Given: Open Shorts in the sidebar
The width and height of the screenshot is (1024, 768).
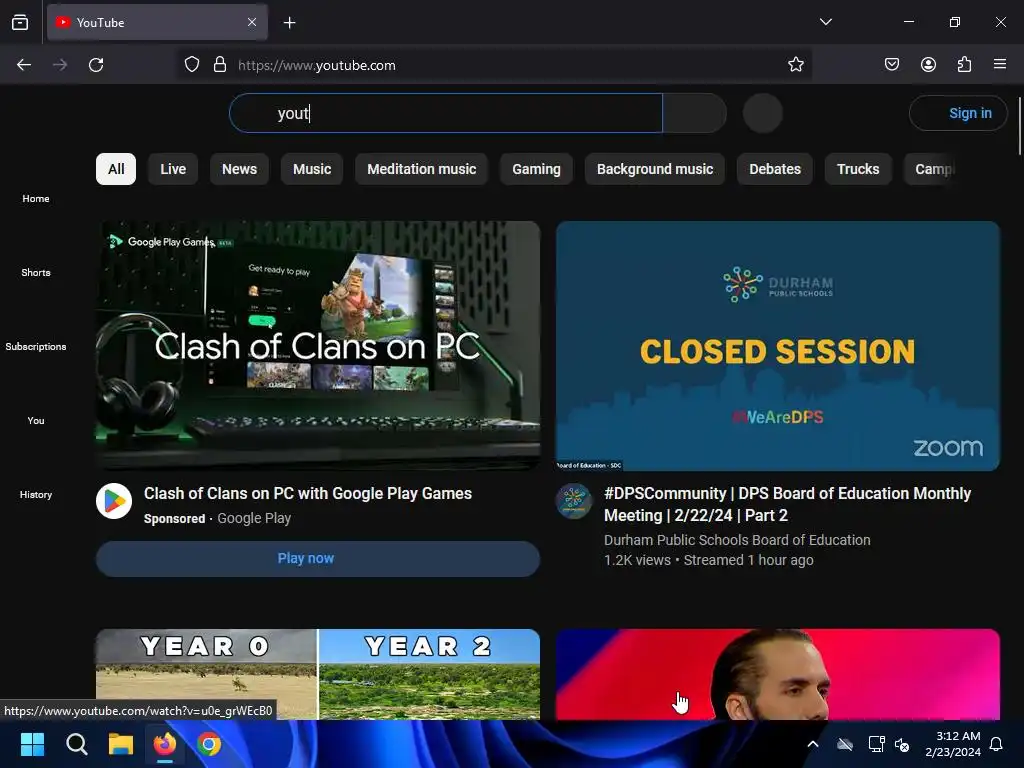Looking at the screenshot, I should coord(36,272).
